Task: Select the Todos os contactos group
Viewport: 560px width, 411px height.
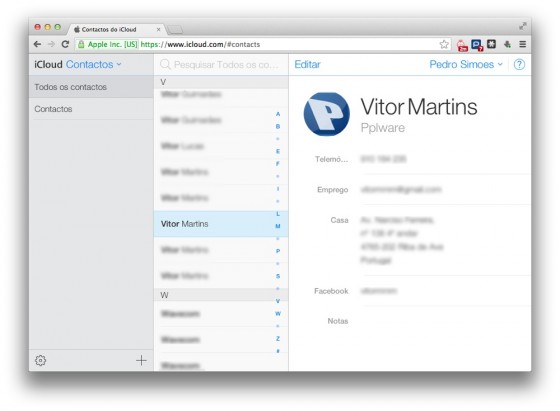Action: (x=91, y=87)
